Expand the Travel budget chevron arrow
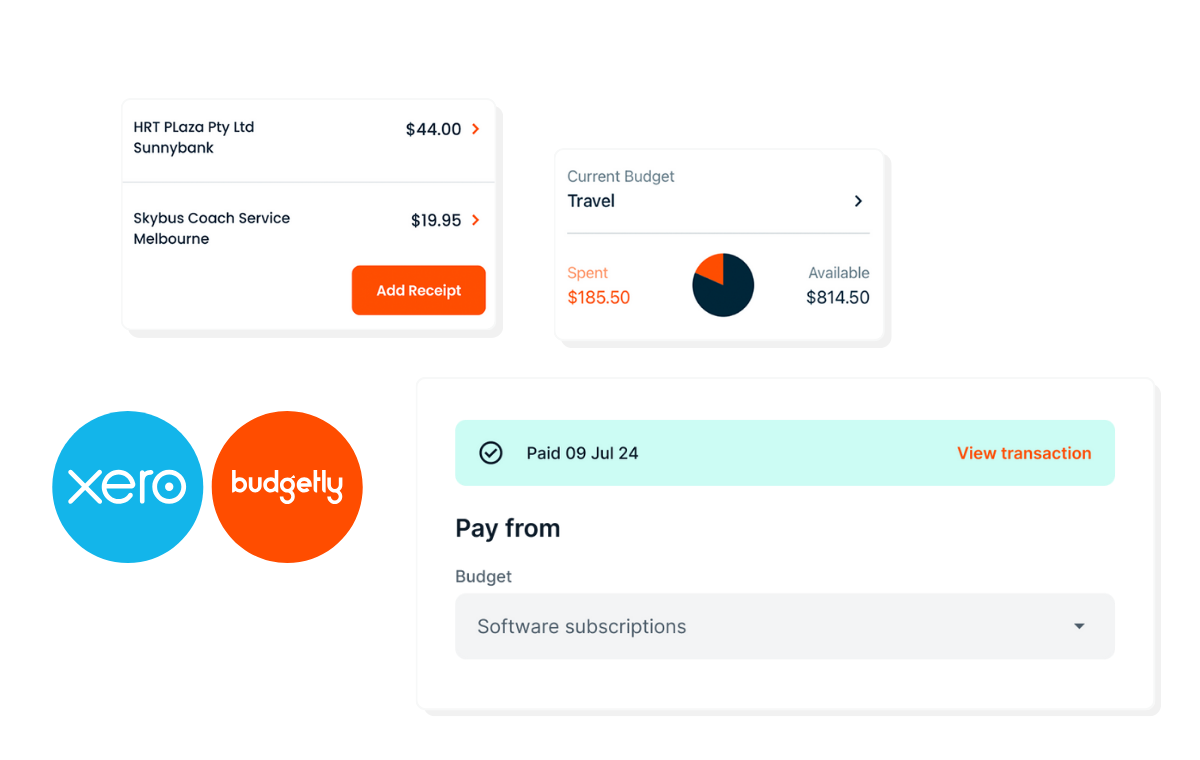This screenshot has height=760, width=1200. tap(858, 201)
